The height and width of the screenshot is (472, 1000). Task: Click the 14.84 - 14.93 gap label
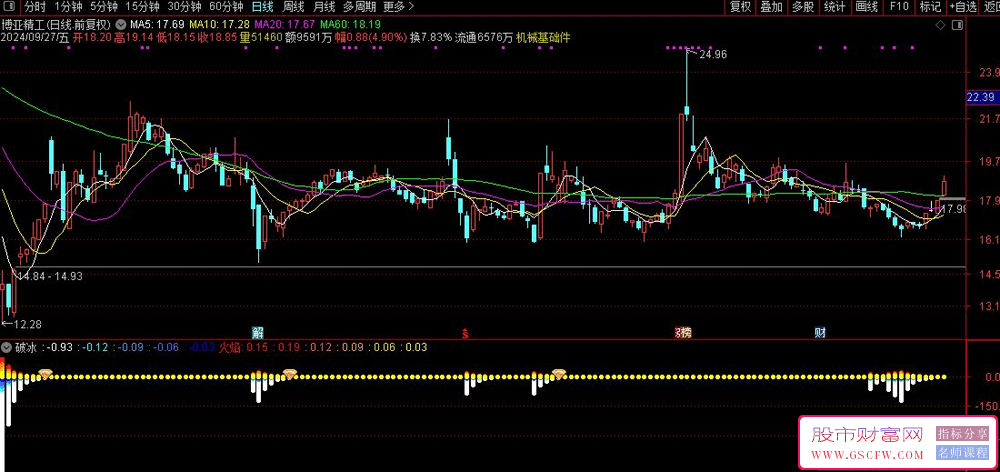50,276
